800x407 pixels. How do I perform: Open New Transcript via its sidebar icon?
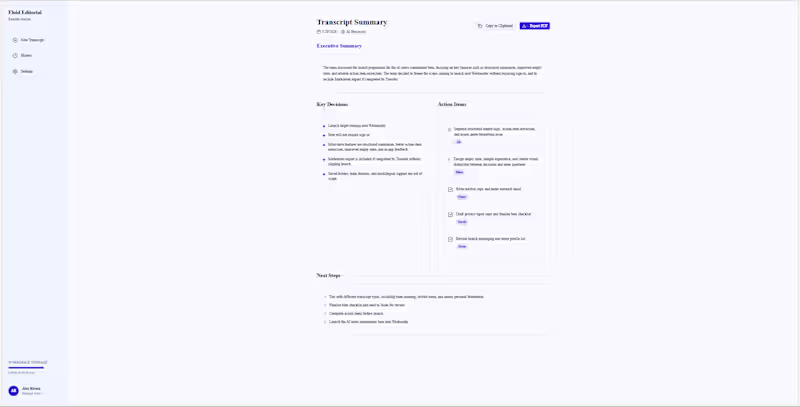pyautogui.click(x=15, y=40)
